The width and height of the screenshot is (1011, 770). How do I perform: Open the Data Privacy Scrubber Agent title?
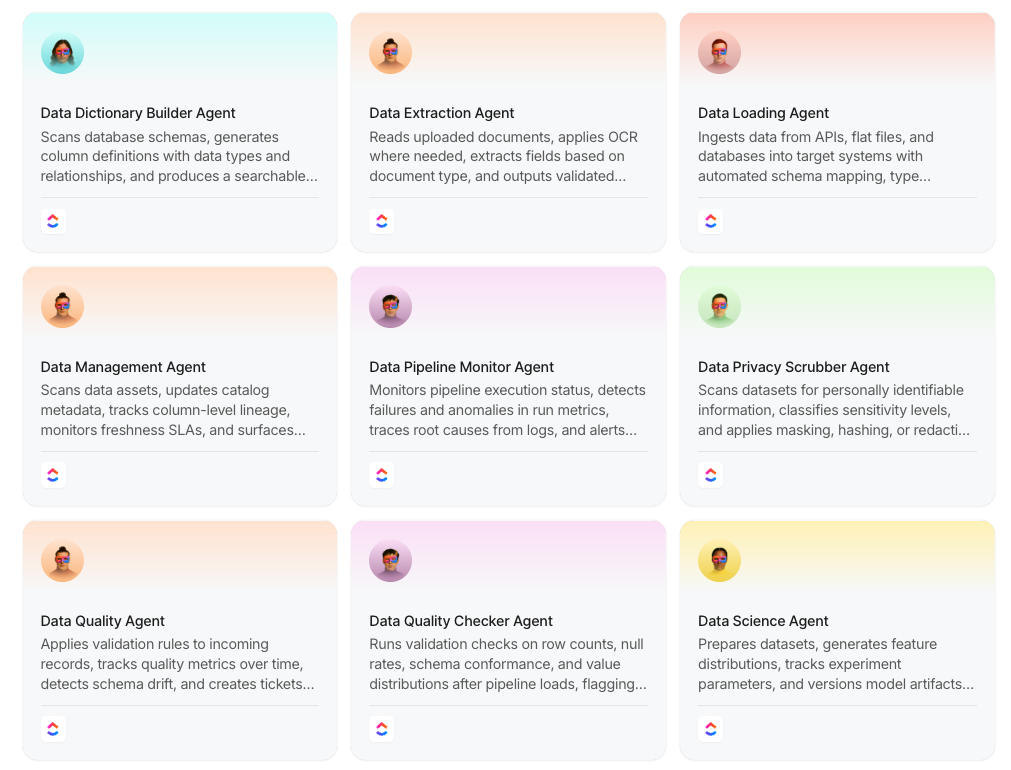[x=793, y=367]
